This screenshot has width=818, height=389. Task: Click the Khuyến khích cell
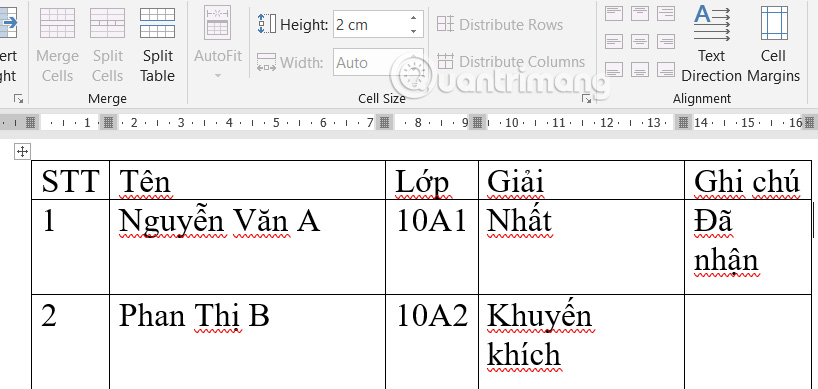581,342
